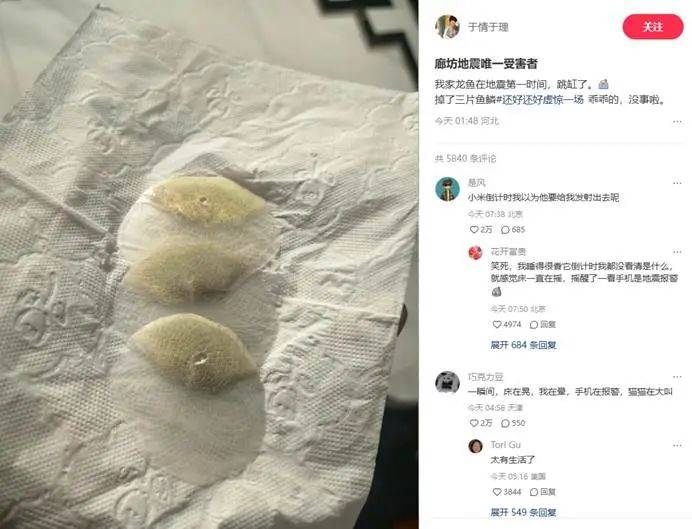Click the red 关注 follow button
692x529 pixels.
pos(653,26)
